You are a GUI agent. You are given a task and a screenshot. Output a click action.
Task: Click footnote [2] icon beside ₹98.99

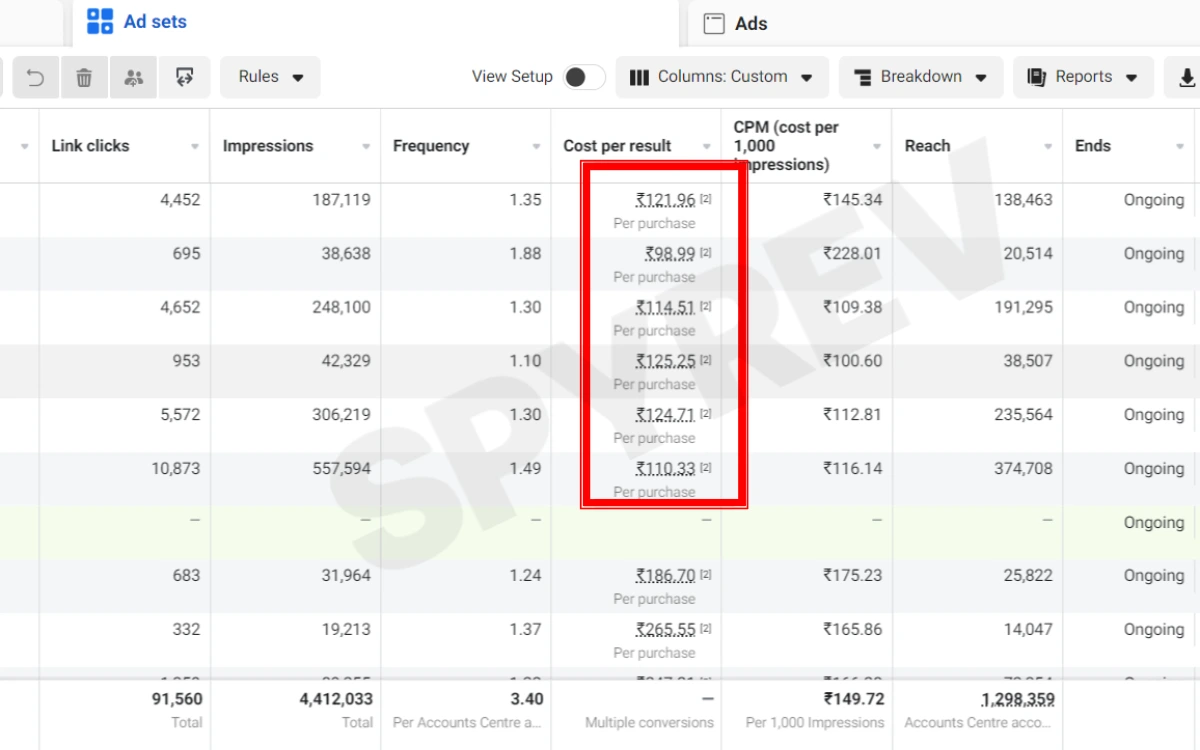pos(706,253)
